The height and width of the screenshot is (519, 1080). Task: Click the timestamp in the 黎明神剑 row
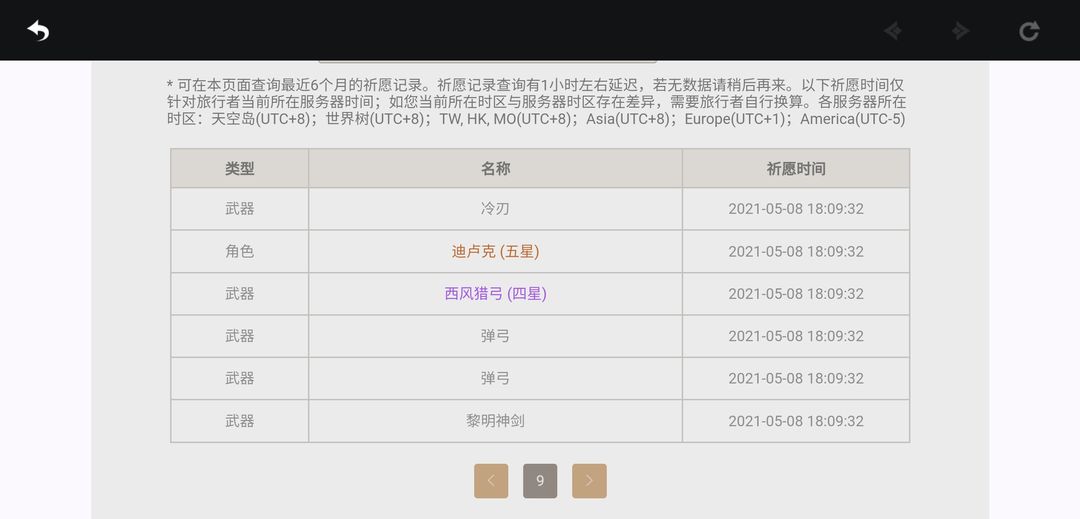tap(796, 421)
